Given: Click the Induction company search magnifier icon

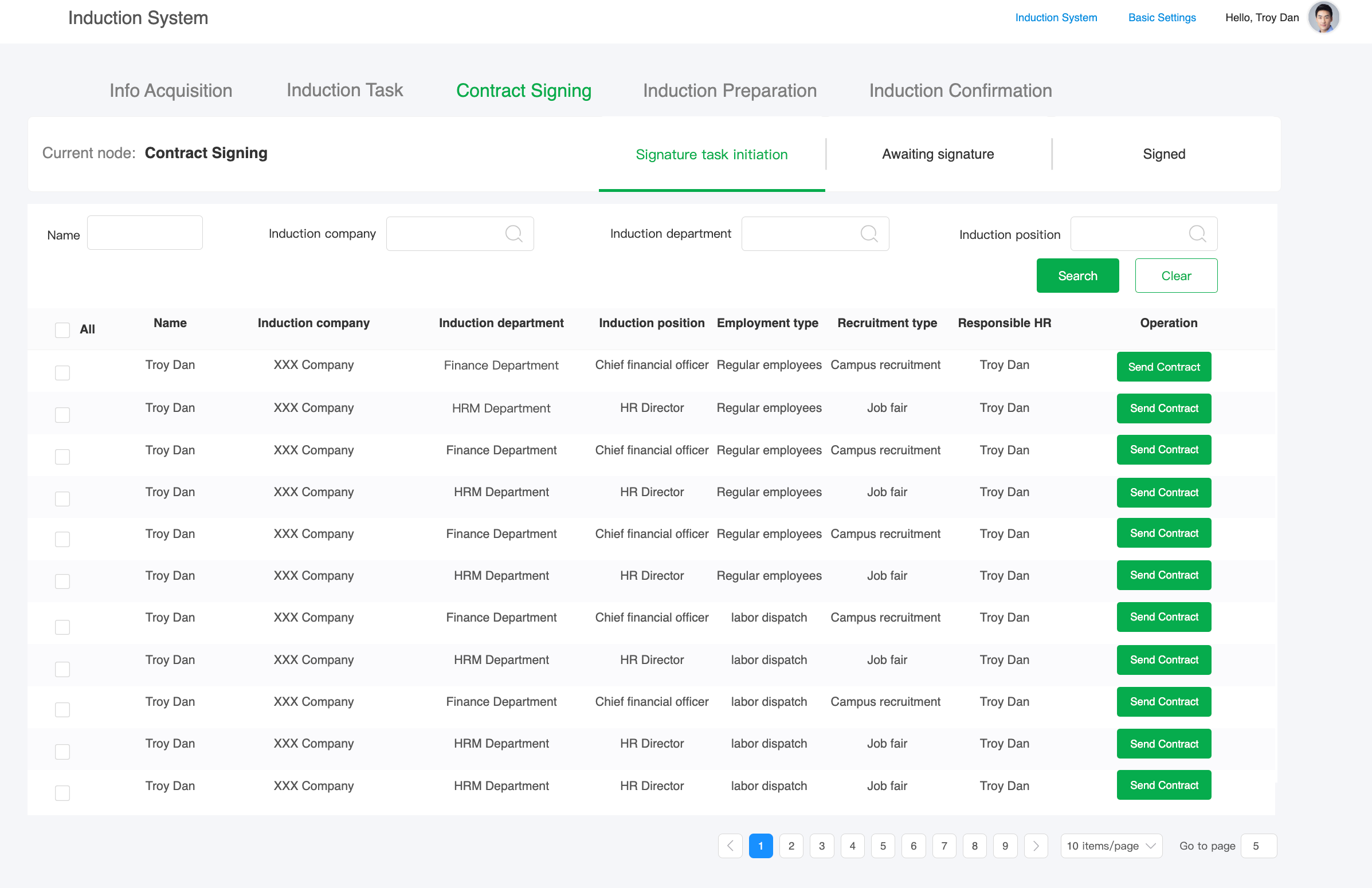Looking at the screenshot, I should point(513,233).
